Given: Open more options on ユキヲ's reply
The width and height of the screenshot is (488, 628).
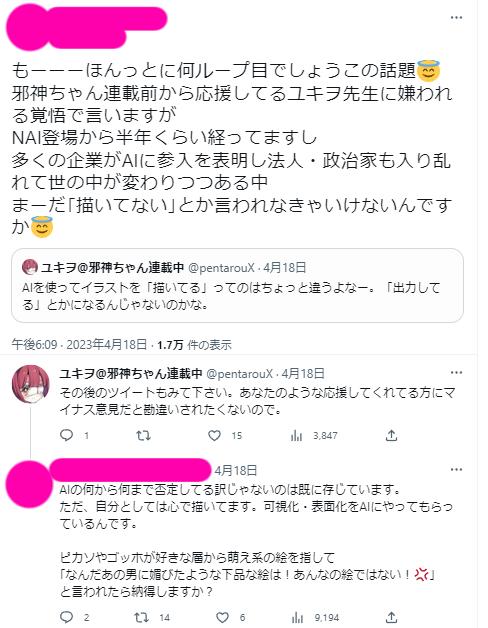Looking at the screenshot, I should pos(456,373).
